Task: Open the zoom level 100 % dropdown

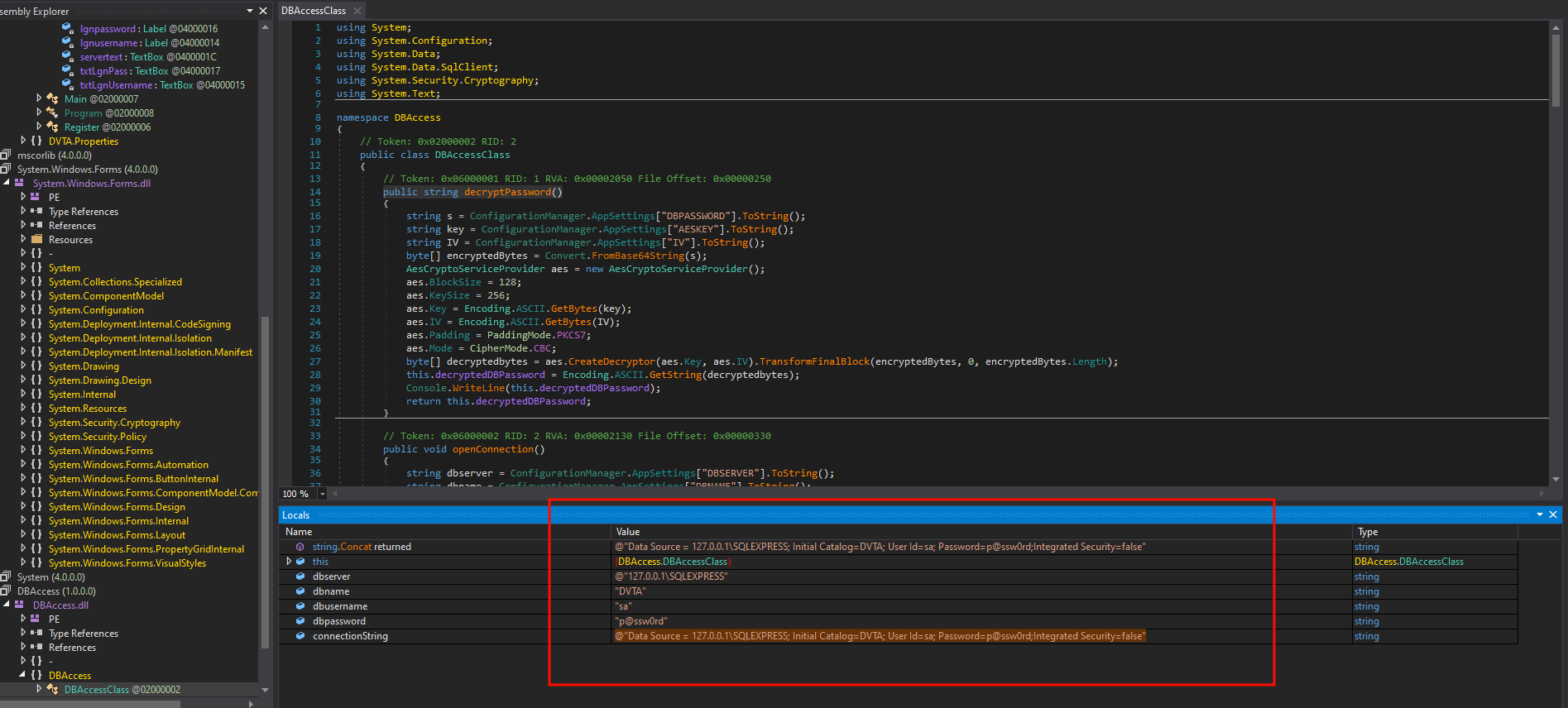Action: tap(323, 494)
